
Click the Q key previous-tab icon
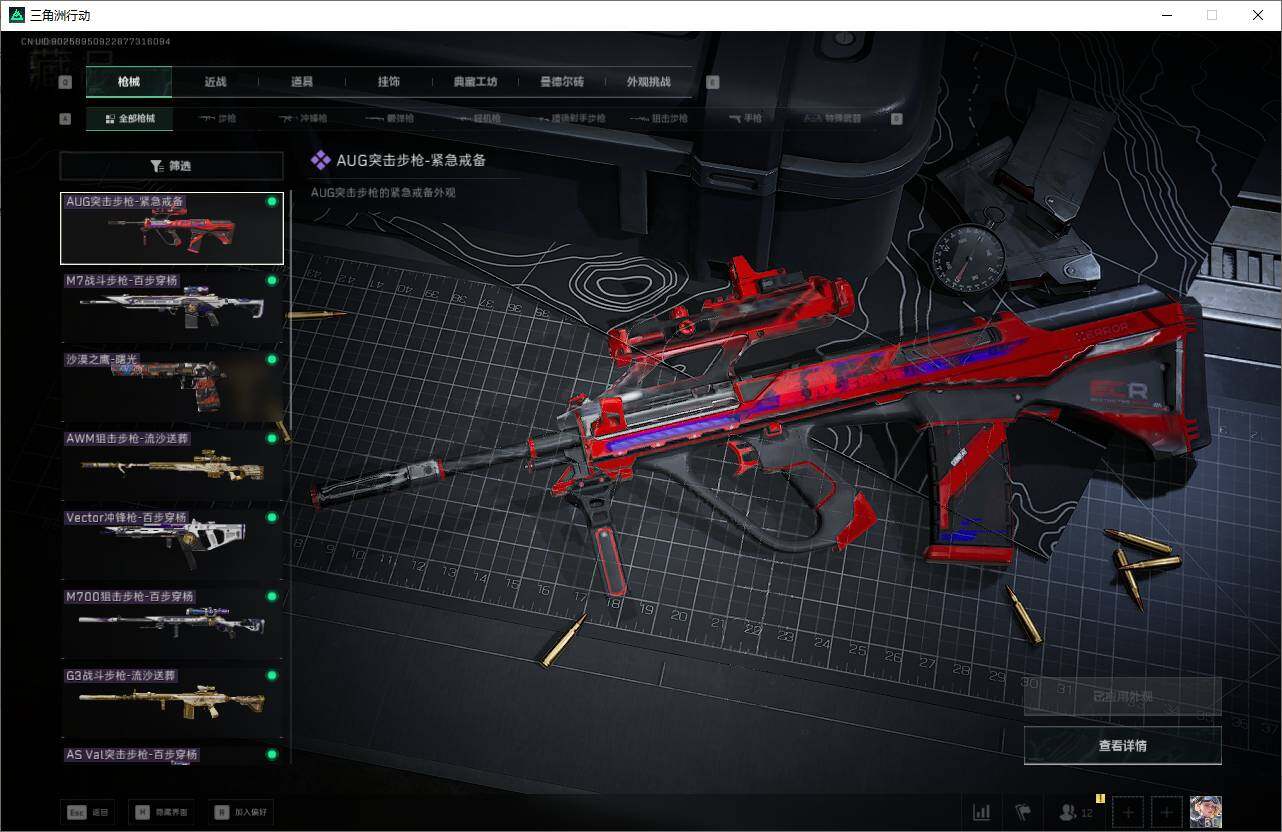(66, 82)
